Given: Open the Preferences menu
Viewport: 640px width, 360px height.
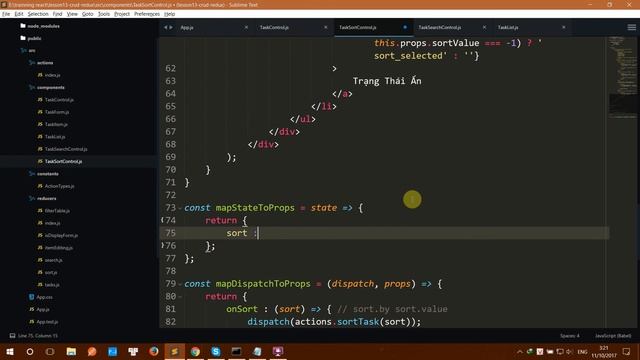Looking at the screenshot, I should [147, 14].
